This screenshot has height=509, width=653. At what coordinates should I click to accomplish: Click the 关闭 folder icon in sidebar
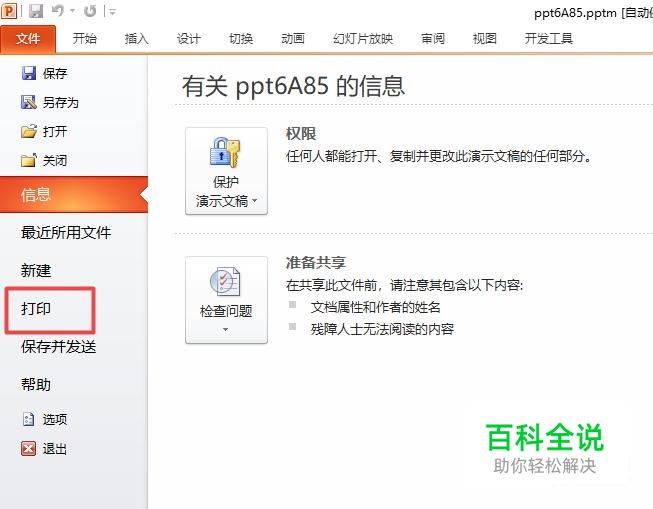pos(29,160)
